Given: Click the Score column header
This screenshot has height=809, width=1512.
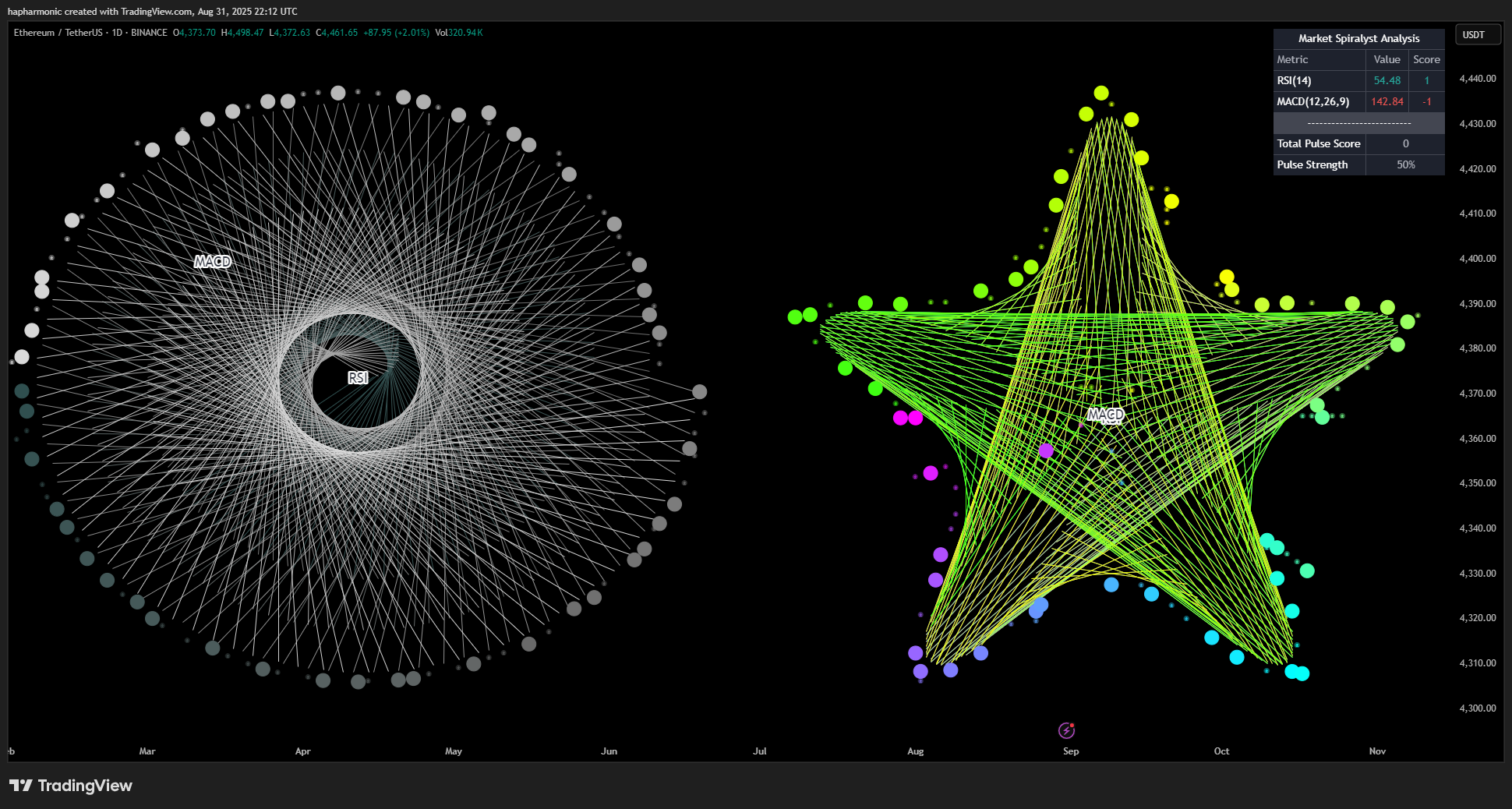Looking at the screenshot, I should coord(1426,59).
